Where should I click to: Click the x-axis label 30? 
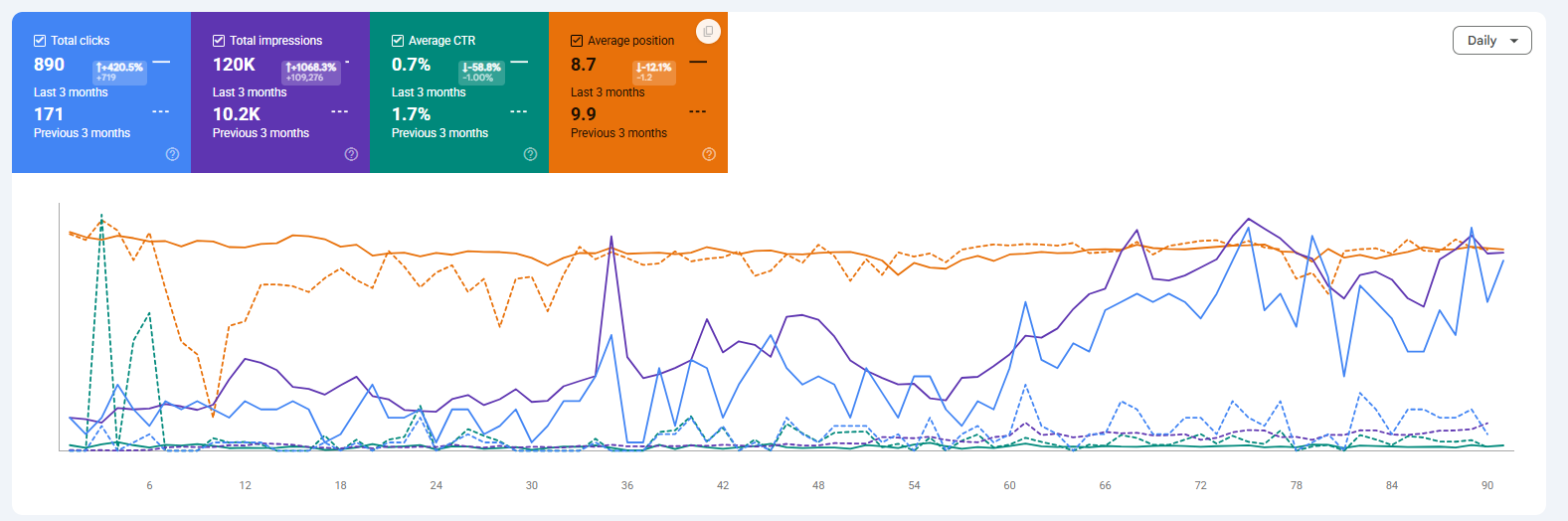pyautogui.click(x=532, y=485)
